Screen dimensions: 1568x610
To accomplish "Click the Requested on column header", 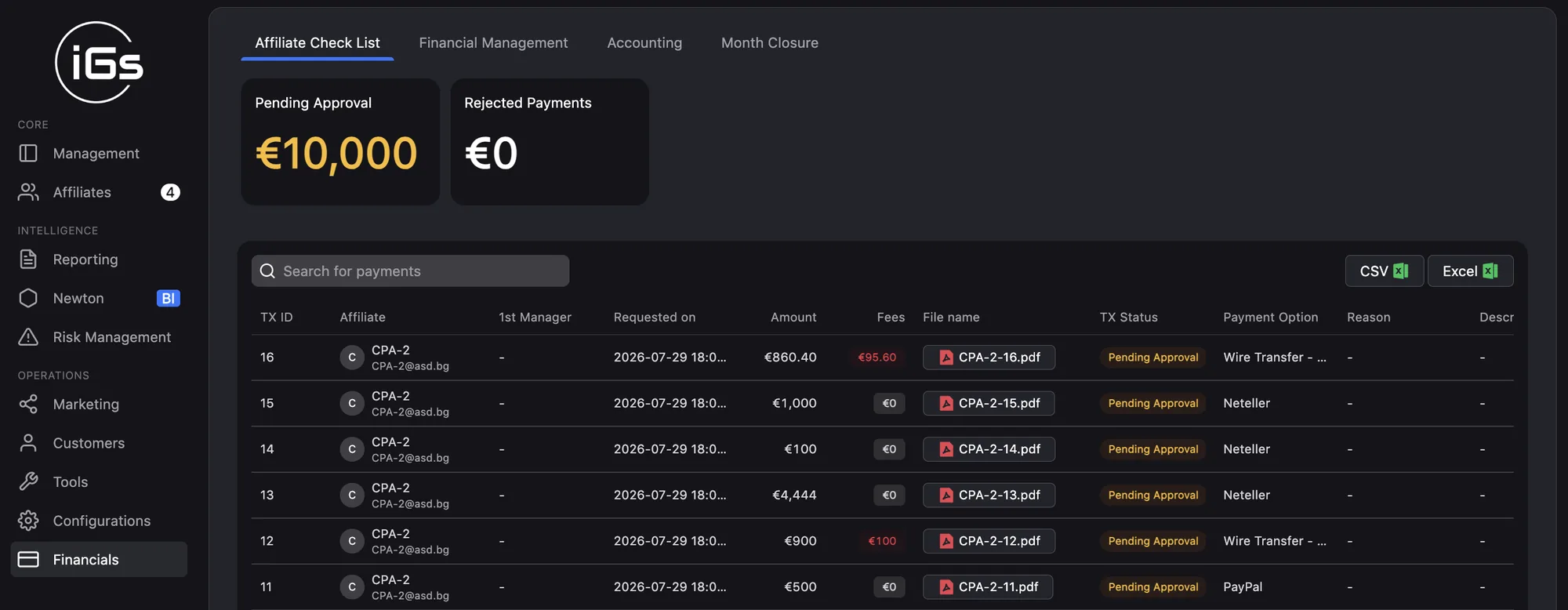I will pos(655,317).
